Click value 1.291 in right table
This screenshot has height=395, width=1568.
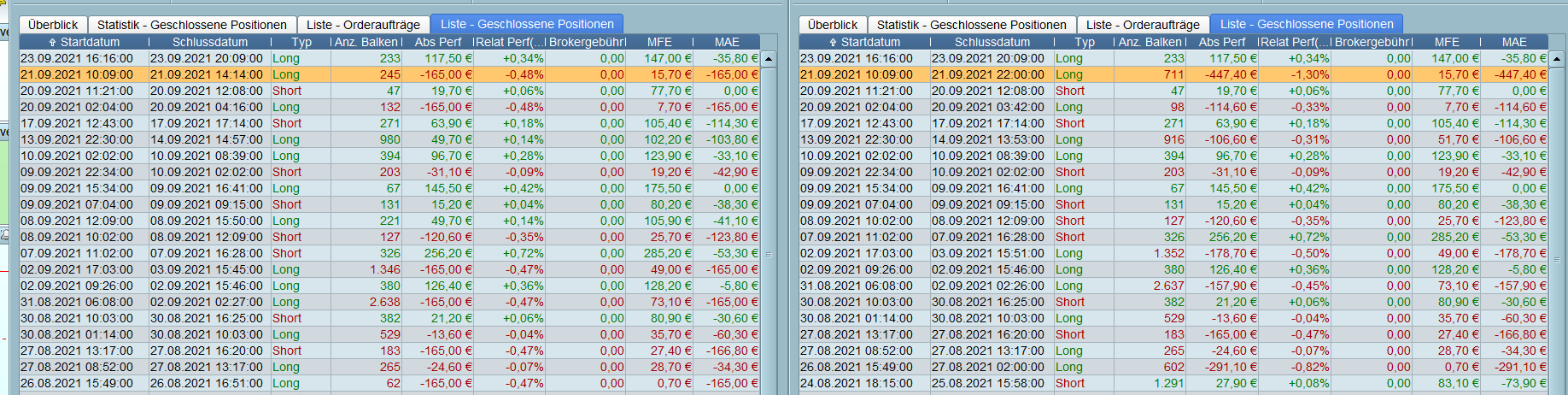point(1169,383)
